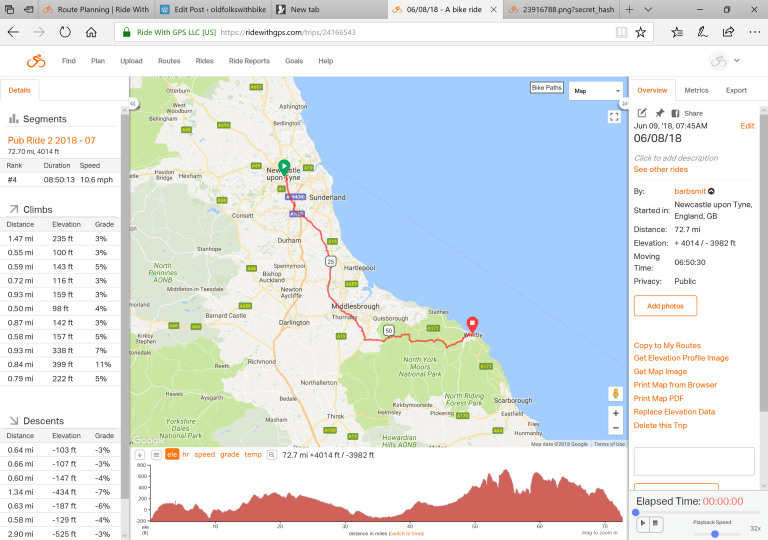Click the pin icon in Overview panel
Viewport: 768px width, 540px height.
[x=658, y=113]
